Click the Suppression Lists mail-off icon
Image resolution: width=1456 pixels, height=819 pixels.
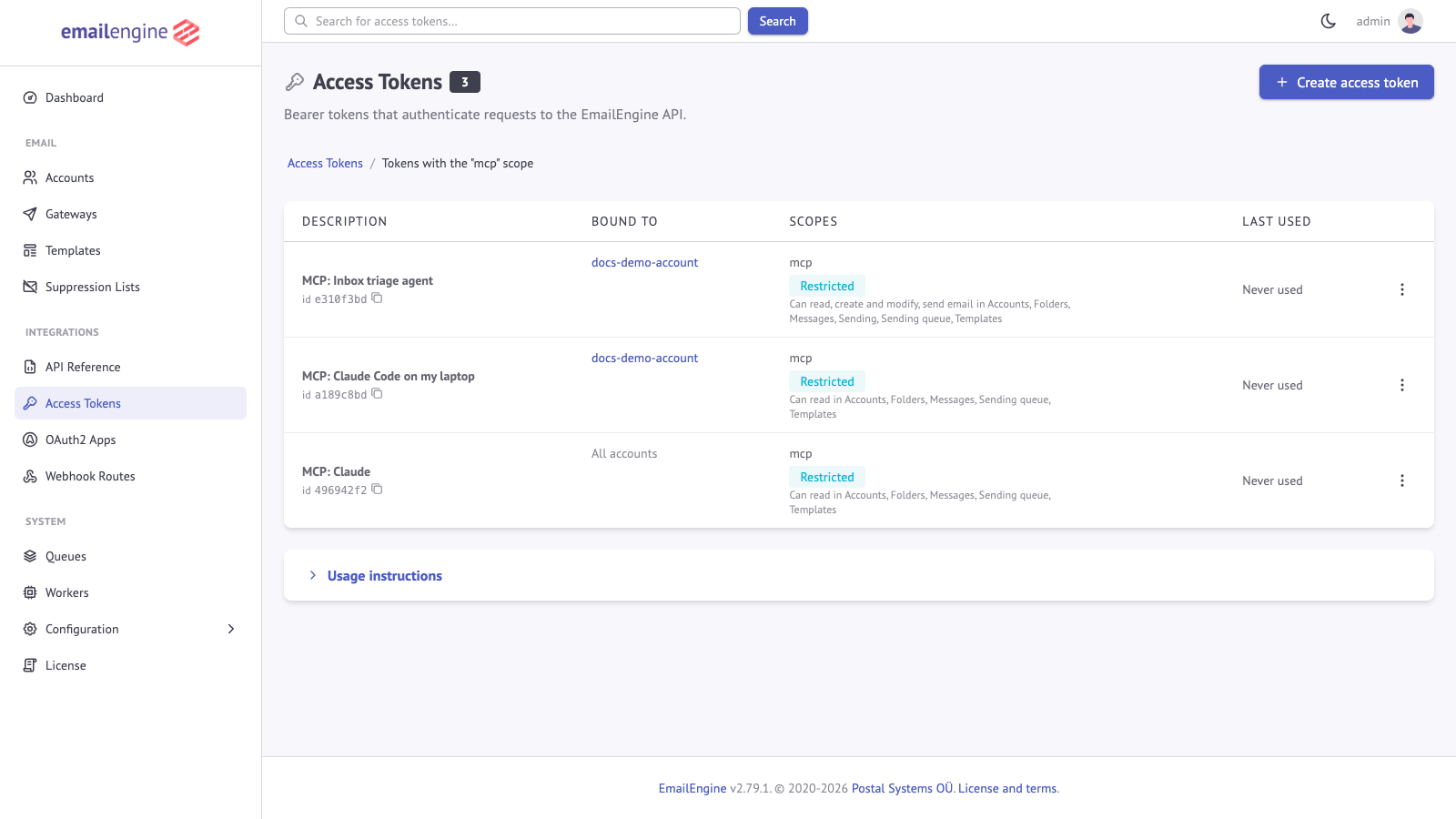tap(30, 287)
